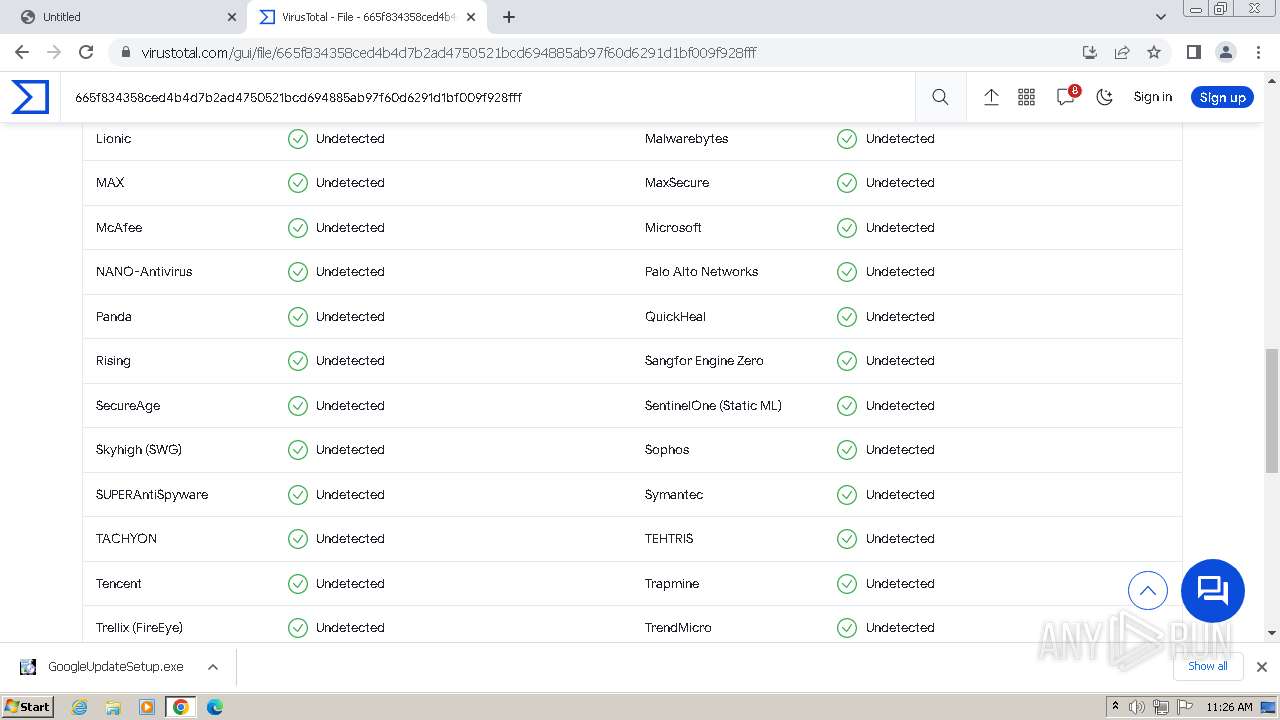The image size is (1280, 720).
Task: Open Microsoft Edge from taskbar
Action: pyautogui.click(x=215, y=707)
